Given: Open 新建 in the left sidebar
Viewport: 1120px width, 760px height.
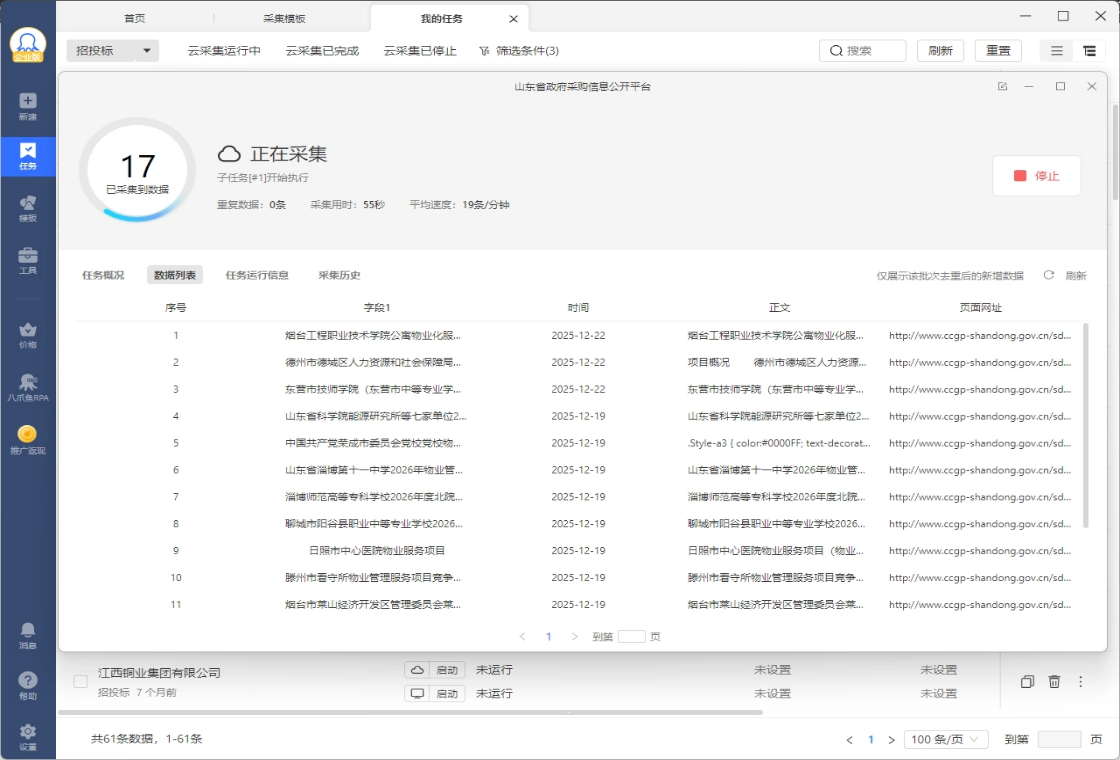Looking at the screenshot, I should [x=28, y=106].
